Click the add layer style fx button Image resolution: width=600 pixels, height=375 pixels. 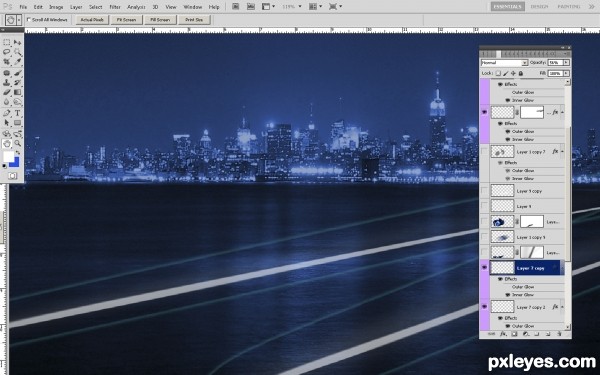click(503, 334)
